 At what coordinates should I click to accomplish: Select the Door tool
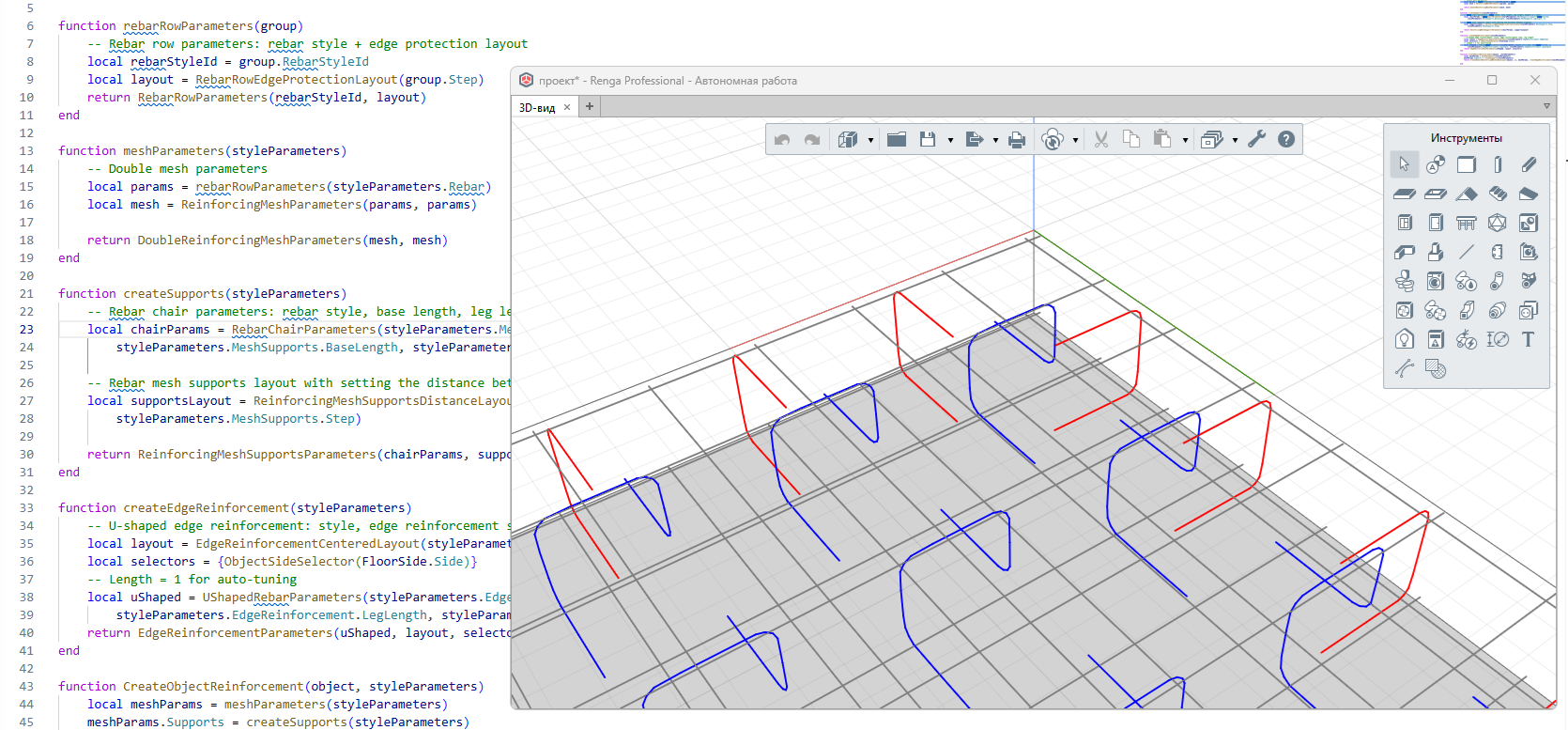coord(1436,224)
